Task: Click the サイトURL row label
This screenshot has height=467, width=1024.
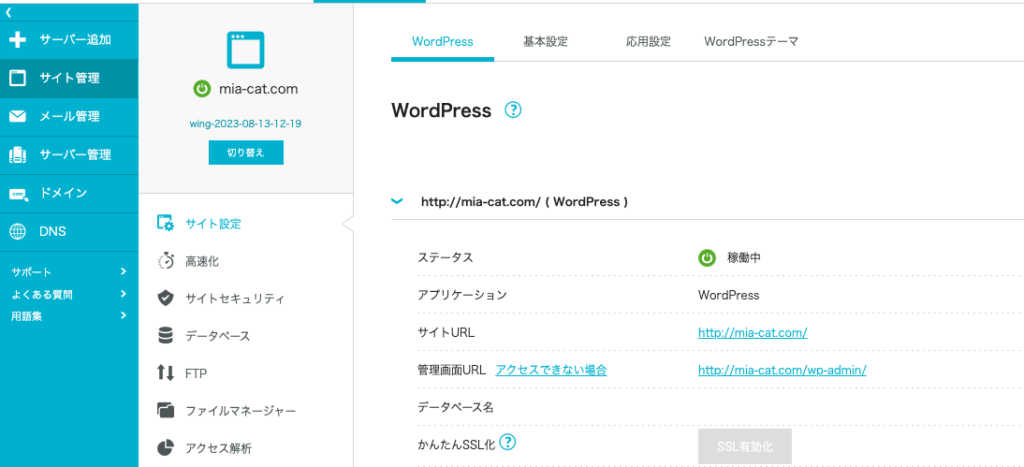Action: [x=446, y=332]
